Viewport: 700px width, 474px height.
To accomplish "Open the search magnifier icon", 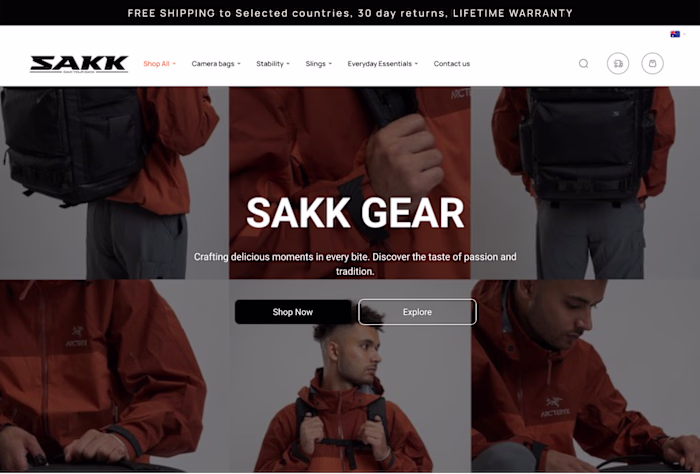I will [583, 63].
